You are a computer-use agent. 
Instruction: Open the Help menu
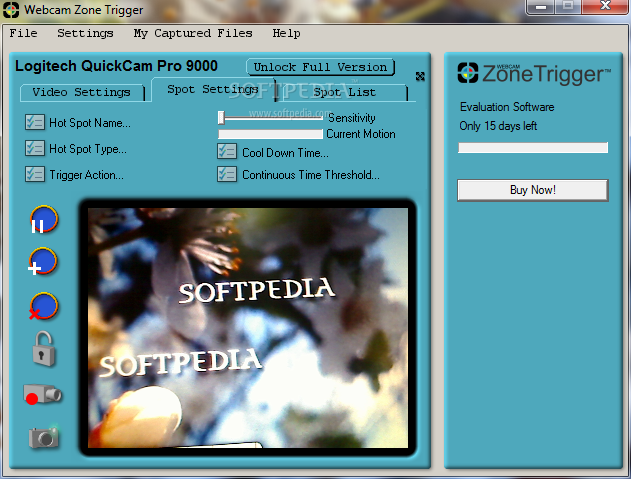click(x=287, y=33)
